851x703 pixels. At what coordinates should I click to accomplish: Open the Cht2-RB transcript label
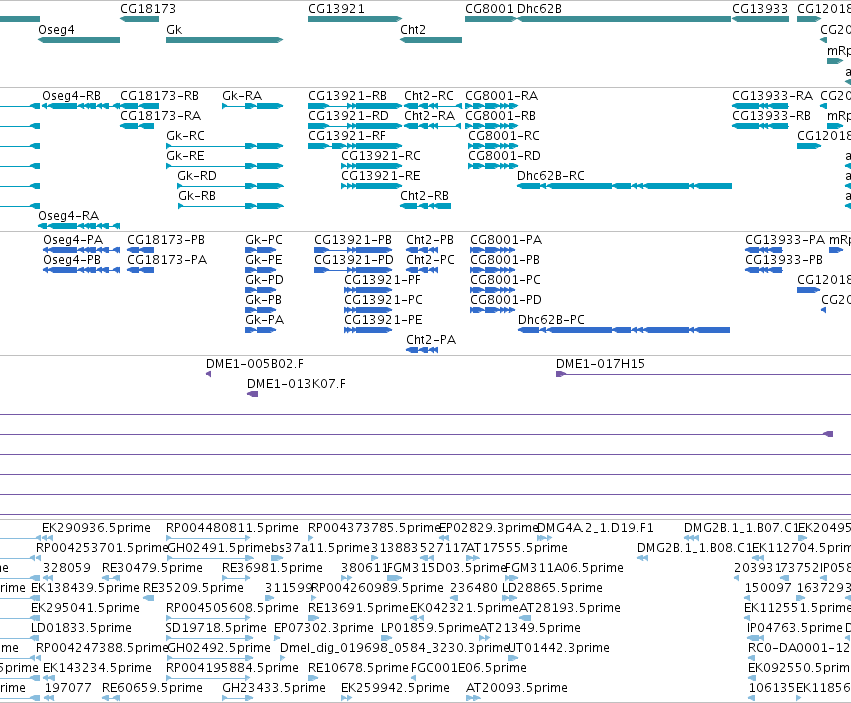coord(424,195)
